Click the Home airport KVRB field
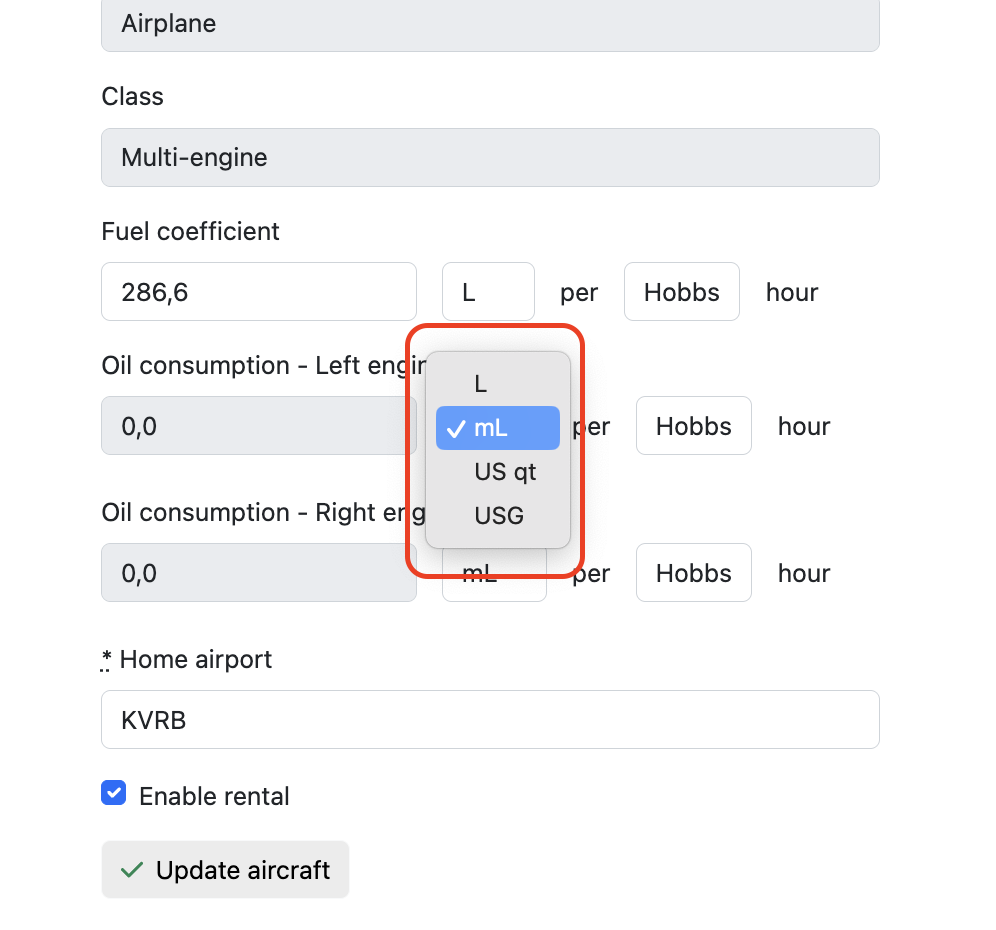This screenshot has width=996, height=930. pos(490,720)
